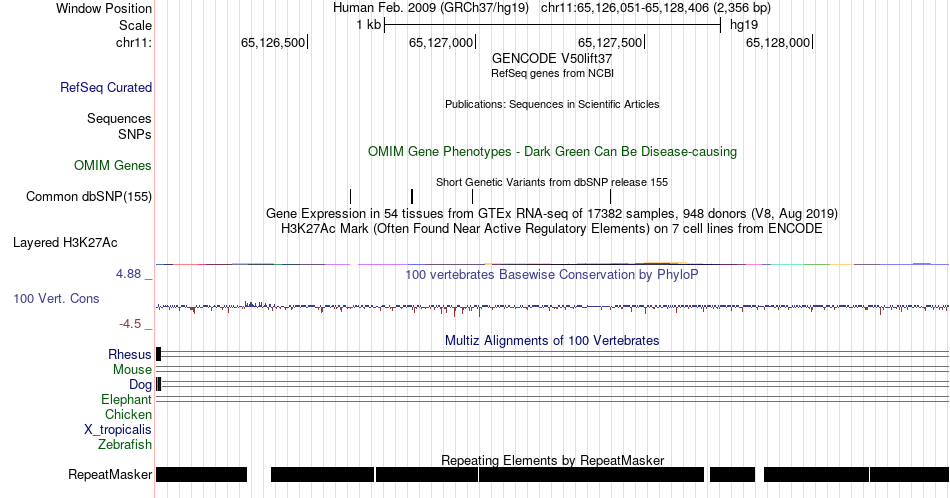Click the Chicken alignment species label
Image resolution: width=950 pixels, height=498 pixels.
128,414
